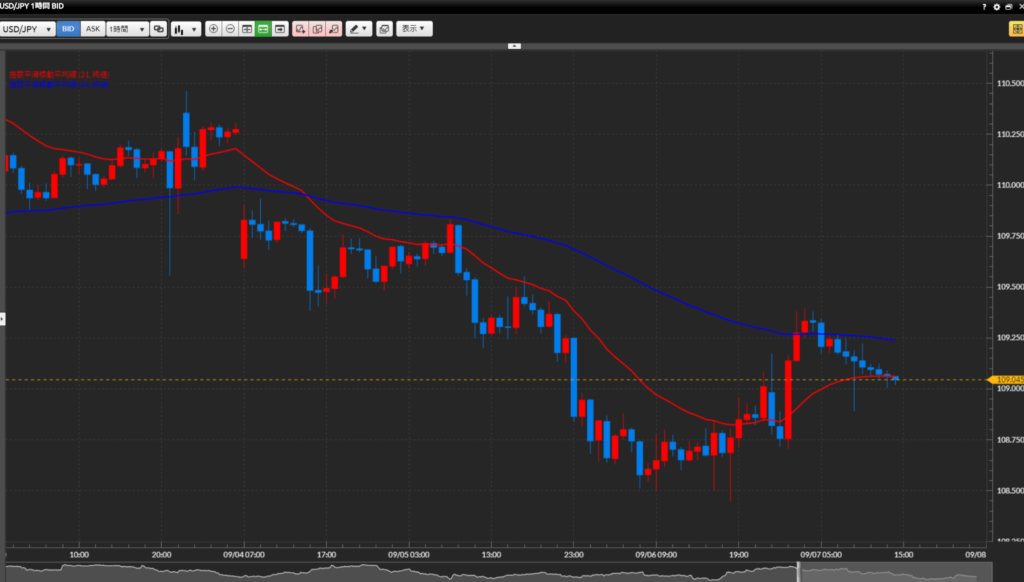Click the third pink chart order icon
Screen dimensions: 1024x582
click(x=334, y=29)
